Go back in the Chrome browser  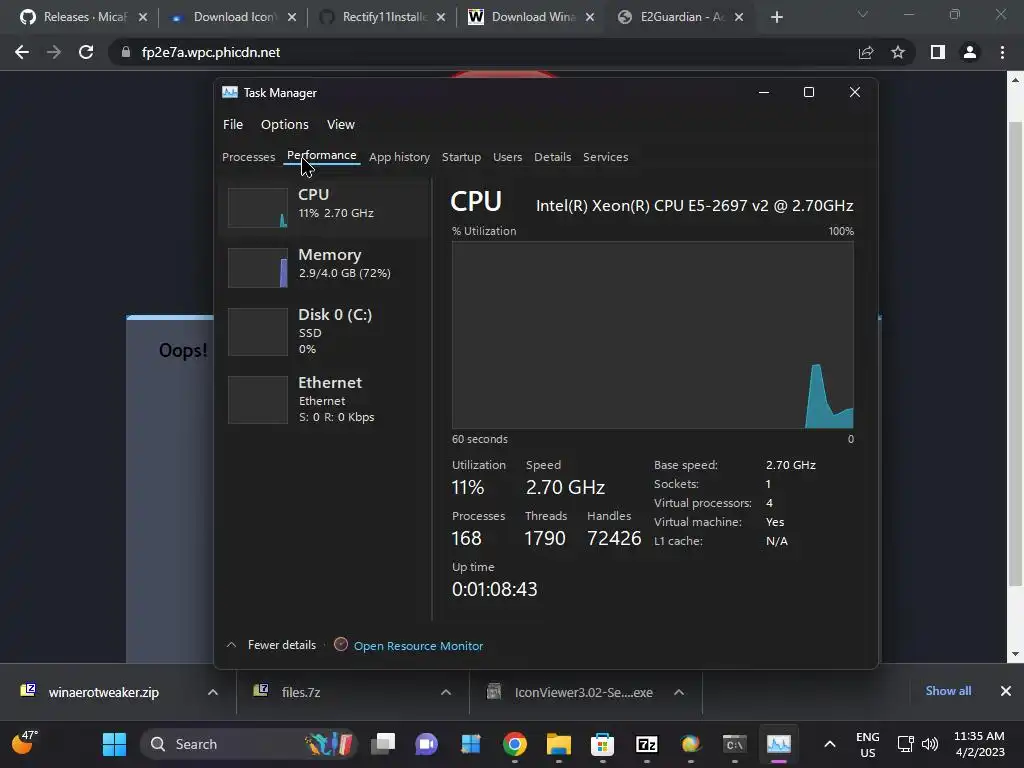(22, 52)
